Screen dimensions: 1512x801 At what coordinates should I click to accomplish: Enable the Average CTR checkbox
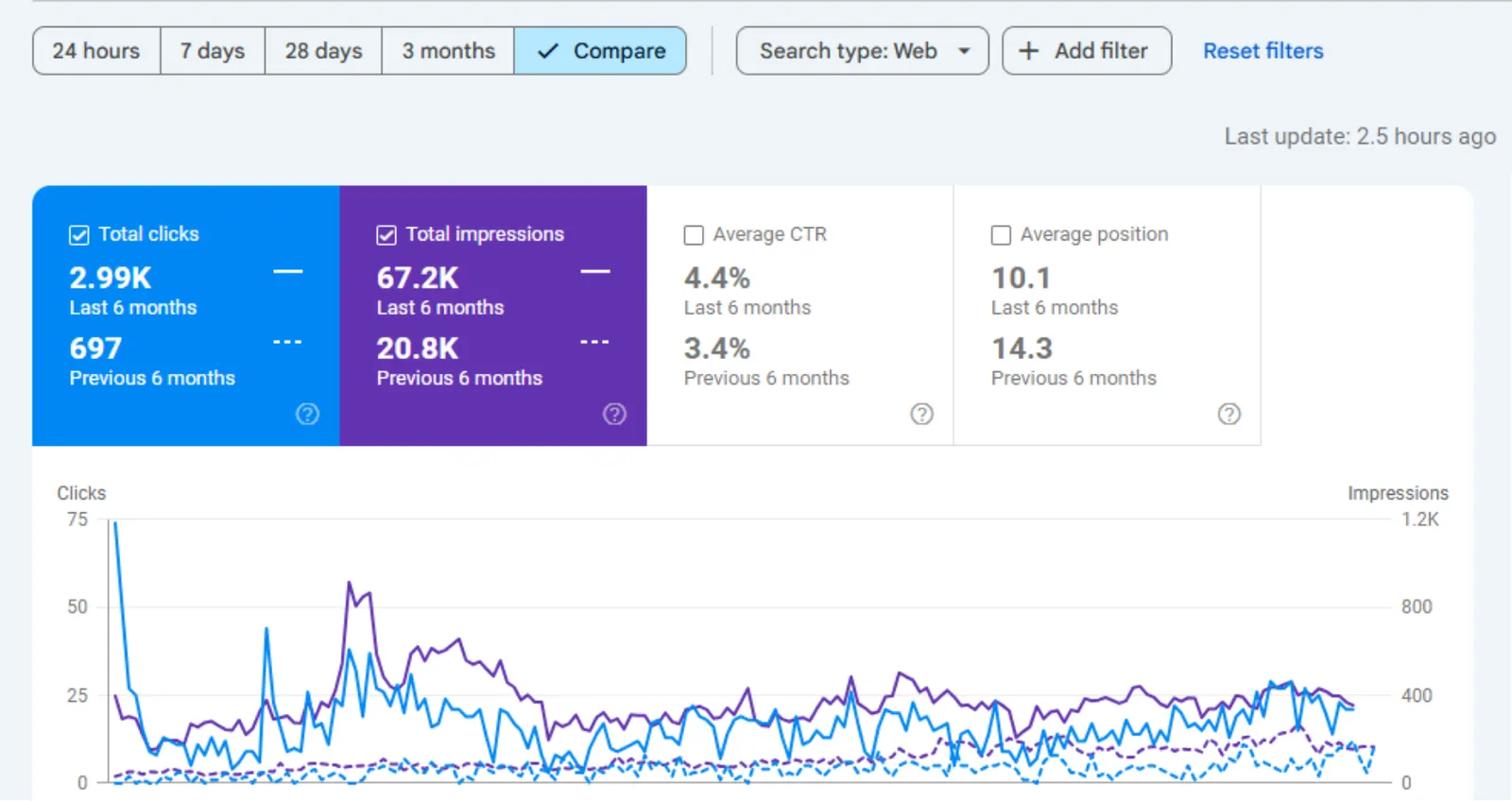click(694, 235)
